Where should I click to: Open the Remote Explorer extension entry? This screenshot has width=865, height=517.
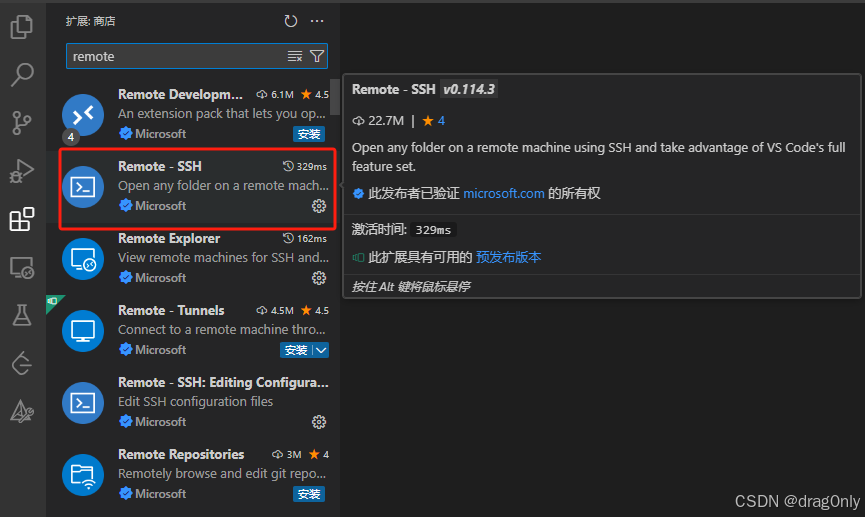coord(193,259)
